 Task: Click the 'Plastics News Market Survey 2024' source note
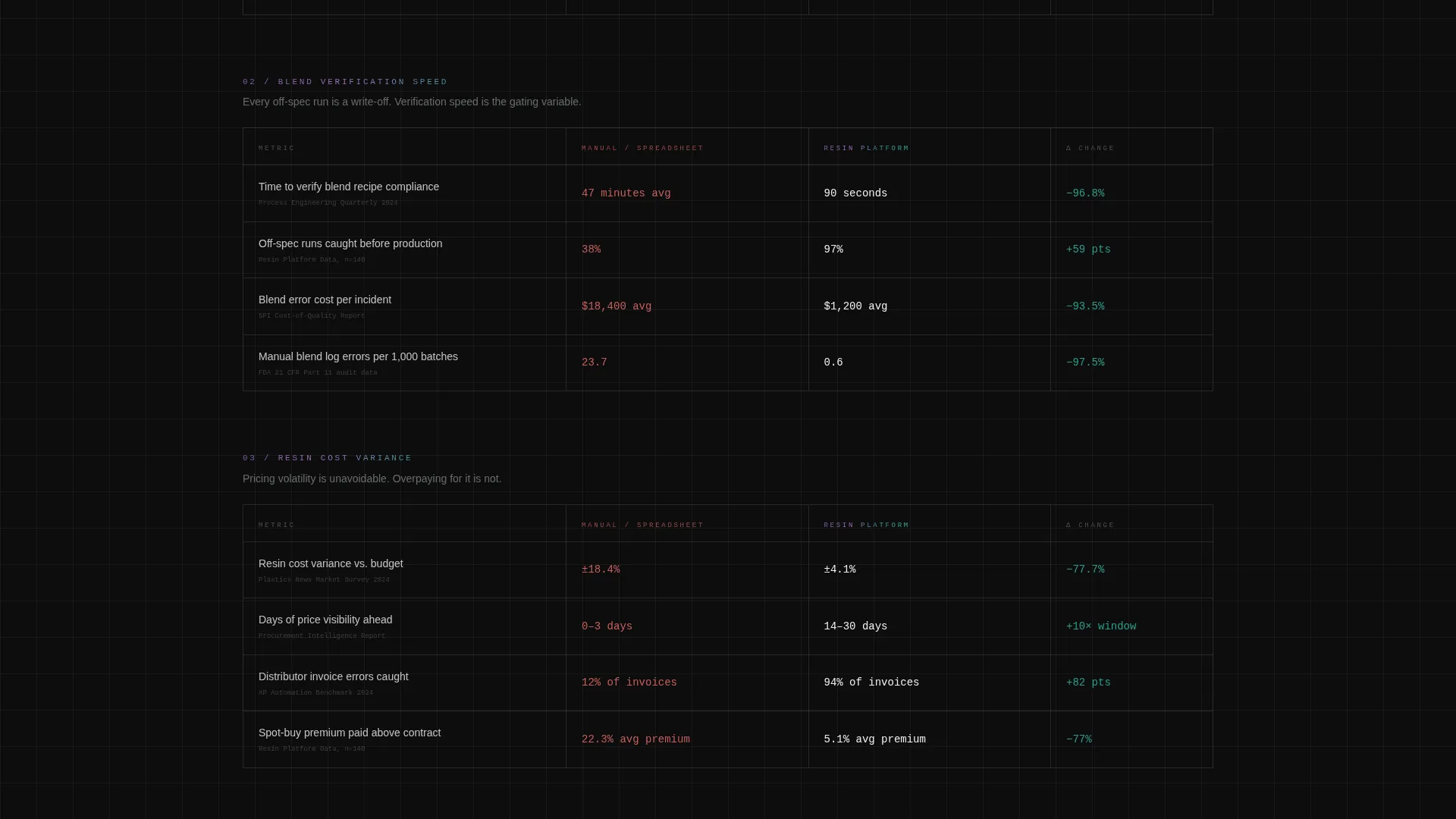pos(324,580)
